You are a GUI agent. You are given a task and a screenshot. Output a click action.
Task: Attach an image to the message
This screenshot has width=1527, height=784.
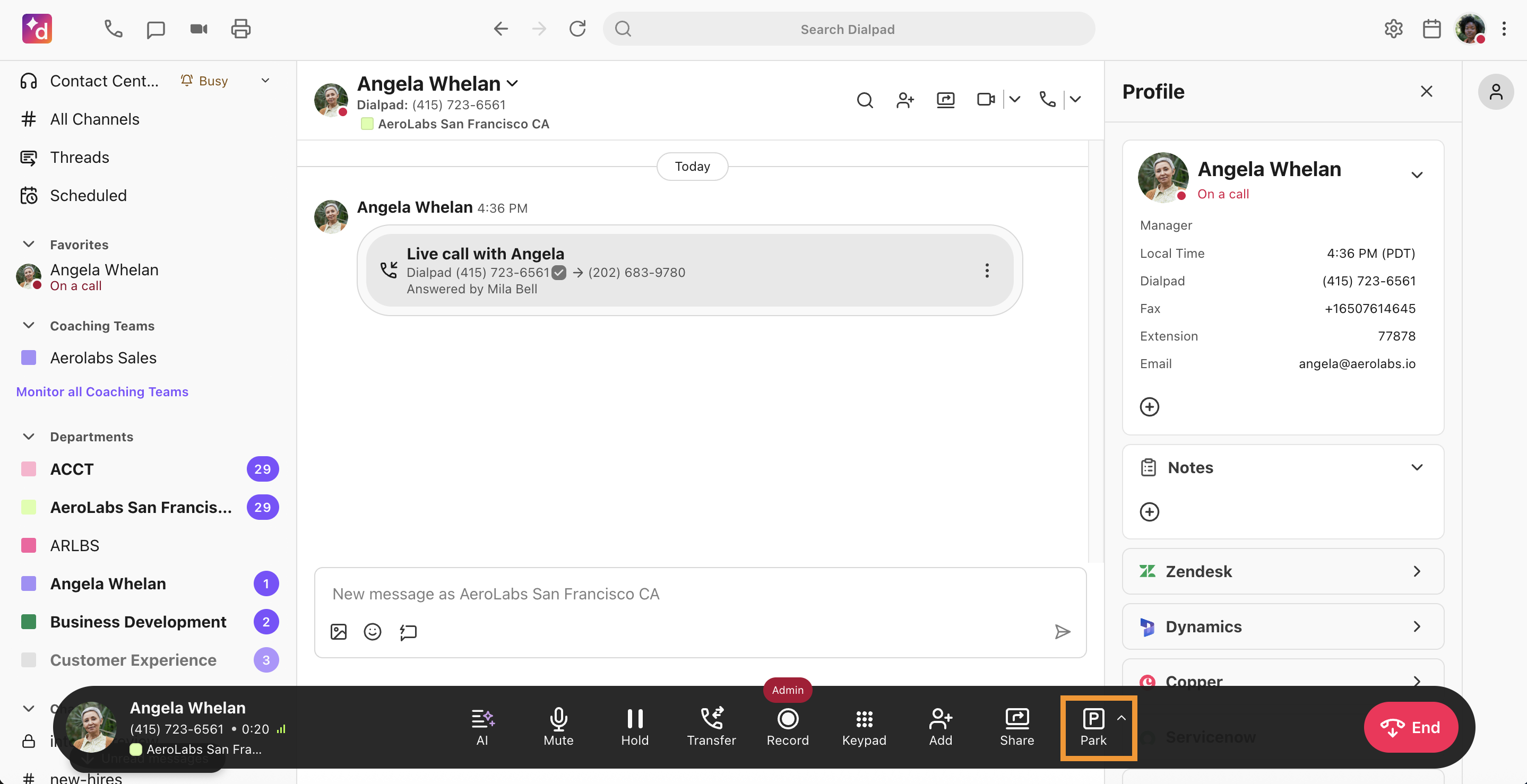[x=339, y=632]
